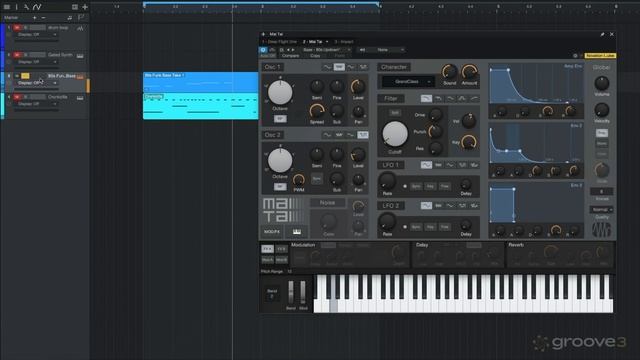The width and height of the screenshot is (640, 360).
Task: Toggle LFO 1 Free button
Action: tap(445, 186)
